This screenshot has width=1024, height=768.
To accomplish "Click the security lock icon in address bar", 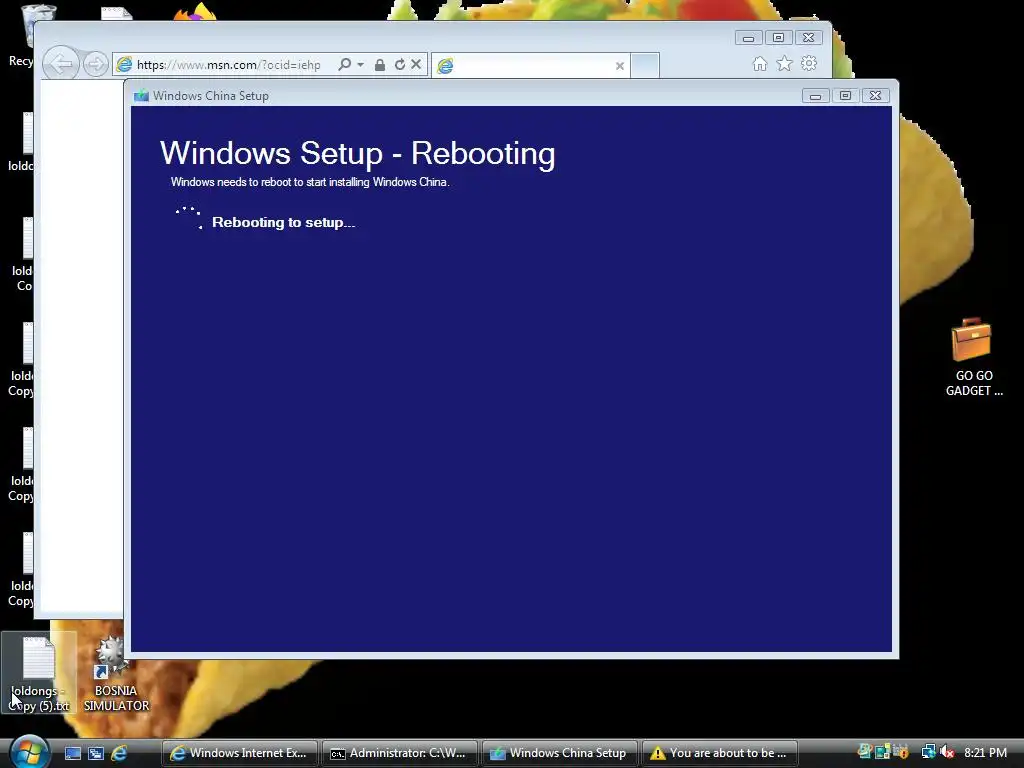I will (379, 65).
